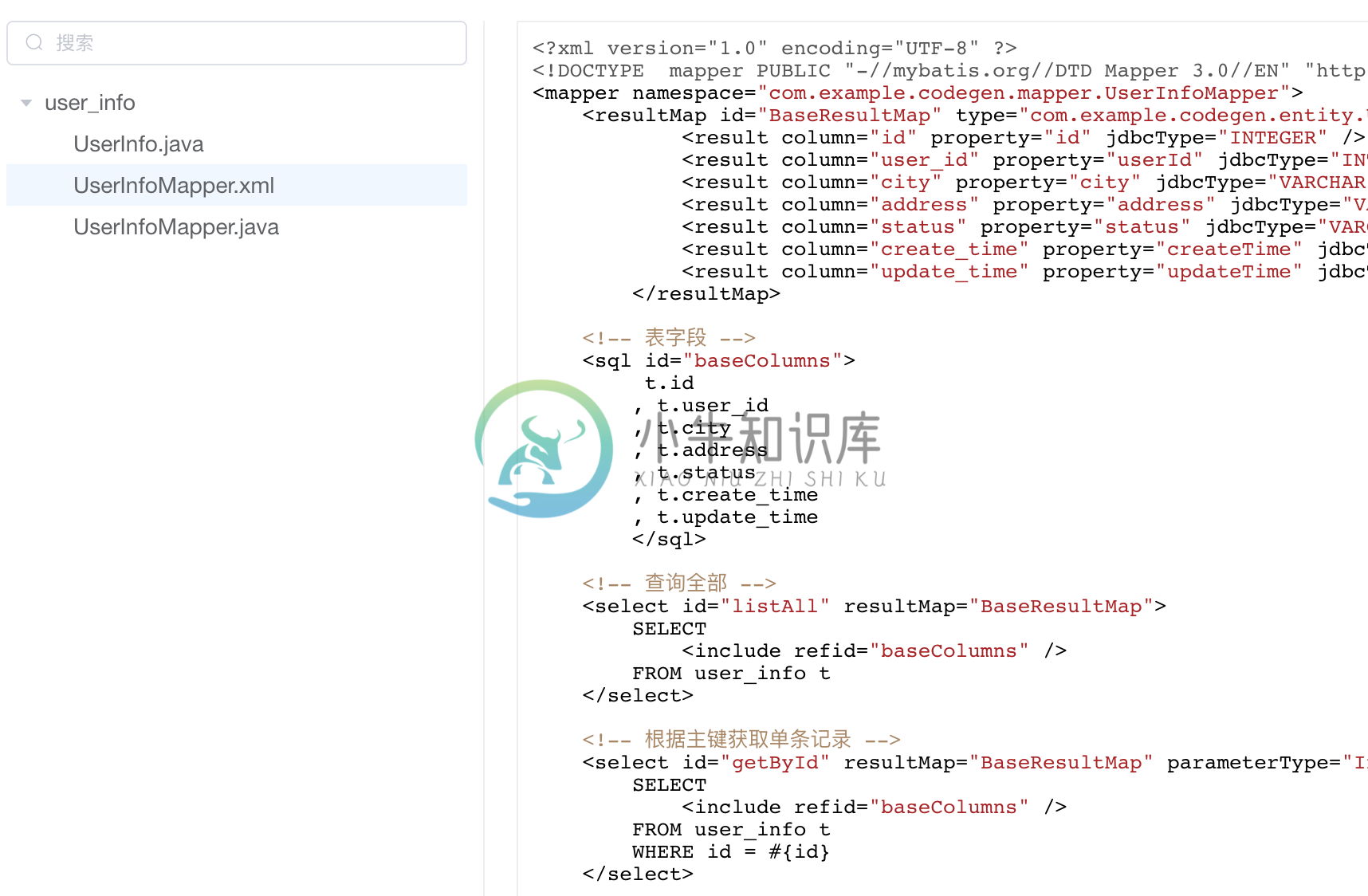
Task: Click the include refid line in getById
Action: coord(875,808)
